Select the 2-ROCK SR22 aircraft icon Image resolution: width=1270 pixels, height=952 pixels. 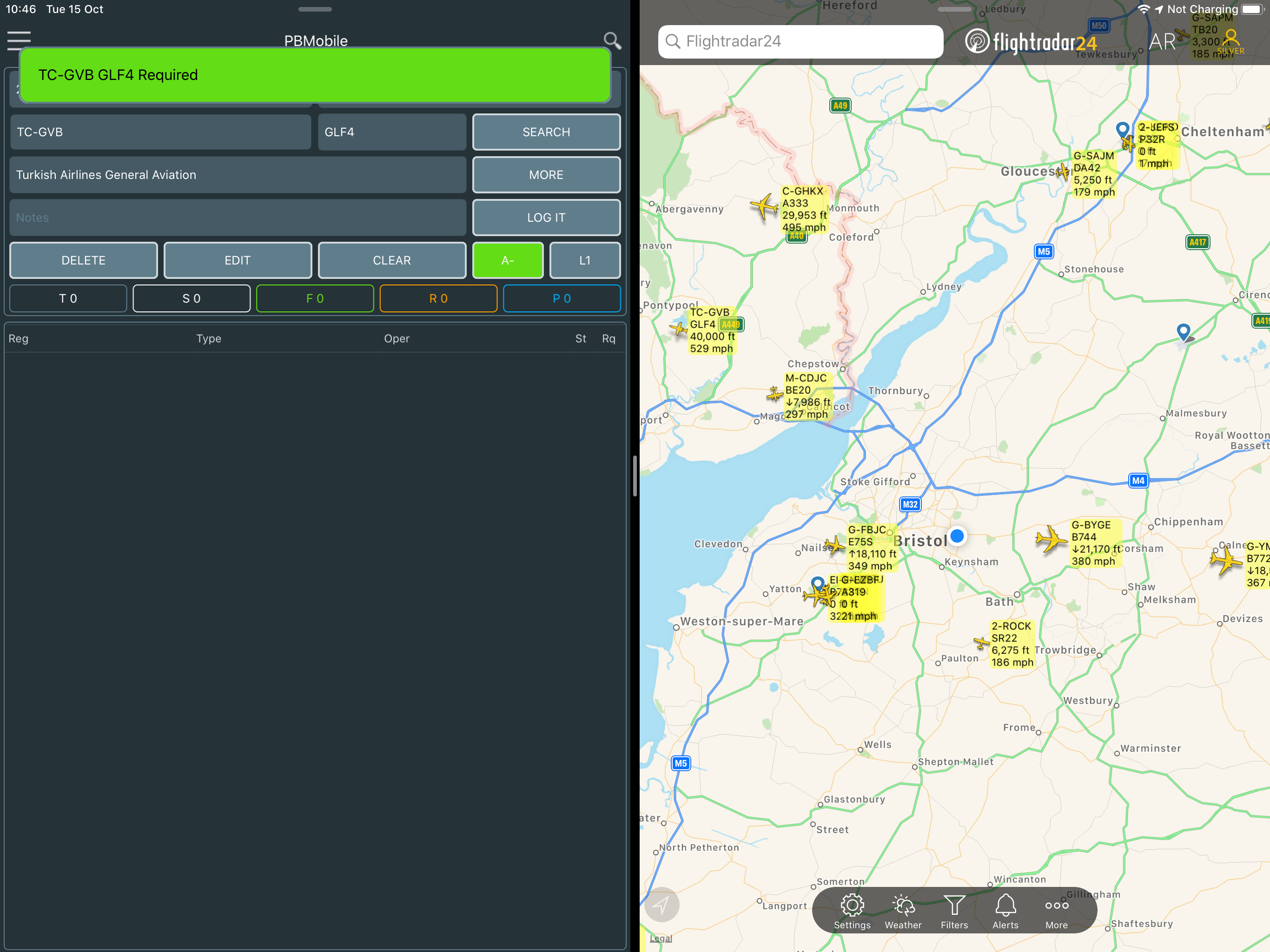point(981,642)
